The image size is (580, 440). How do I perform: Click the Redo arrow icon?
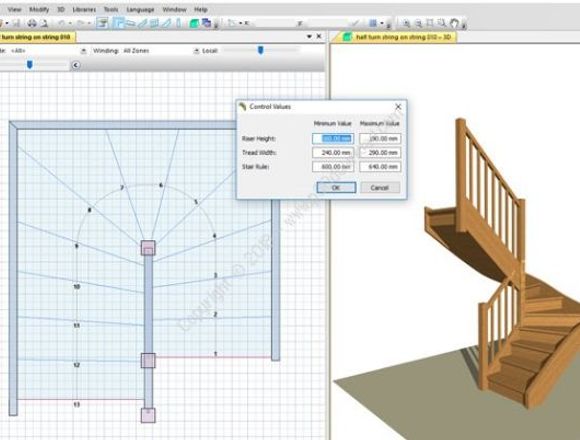point(81,23)
